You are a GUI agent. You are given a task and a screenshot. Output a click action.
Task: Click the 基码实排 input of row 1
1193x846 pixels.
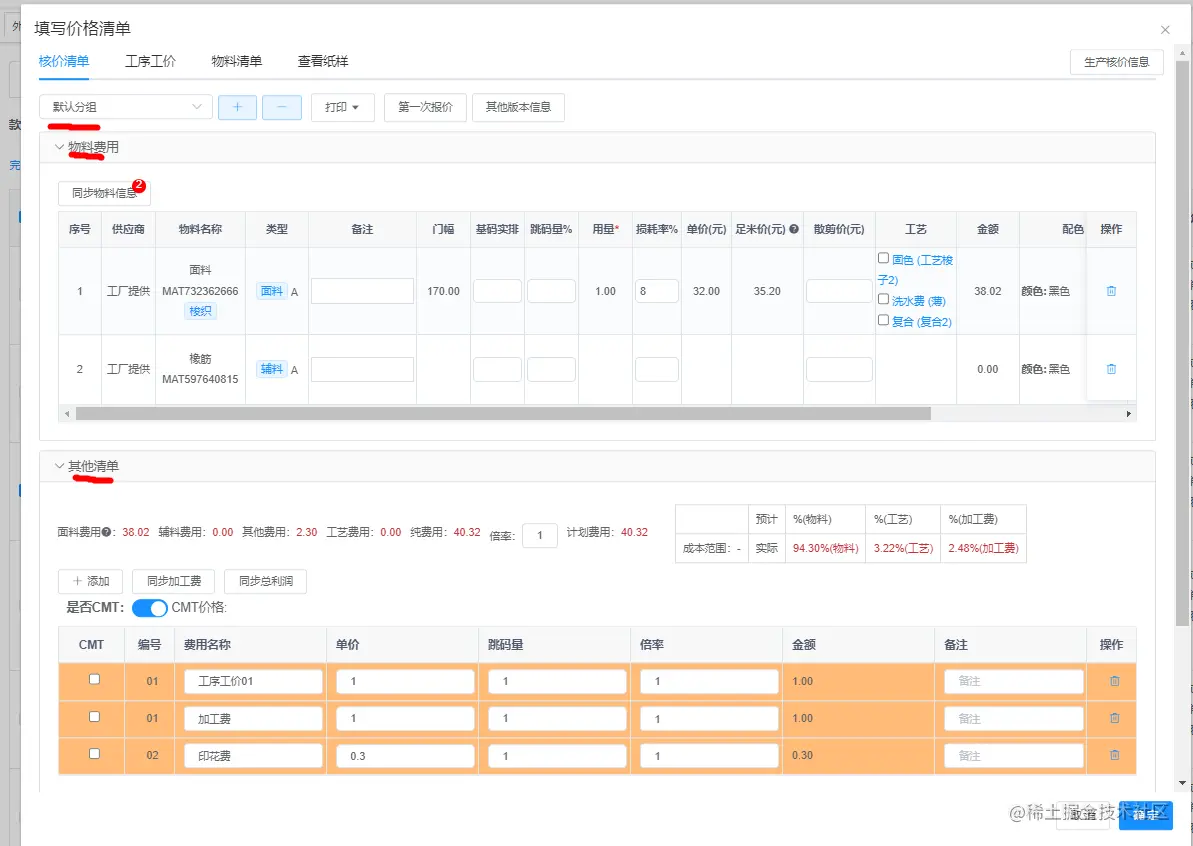[x=498, y=291]
